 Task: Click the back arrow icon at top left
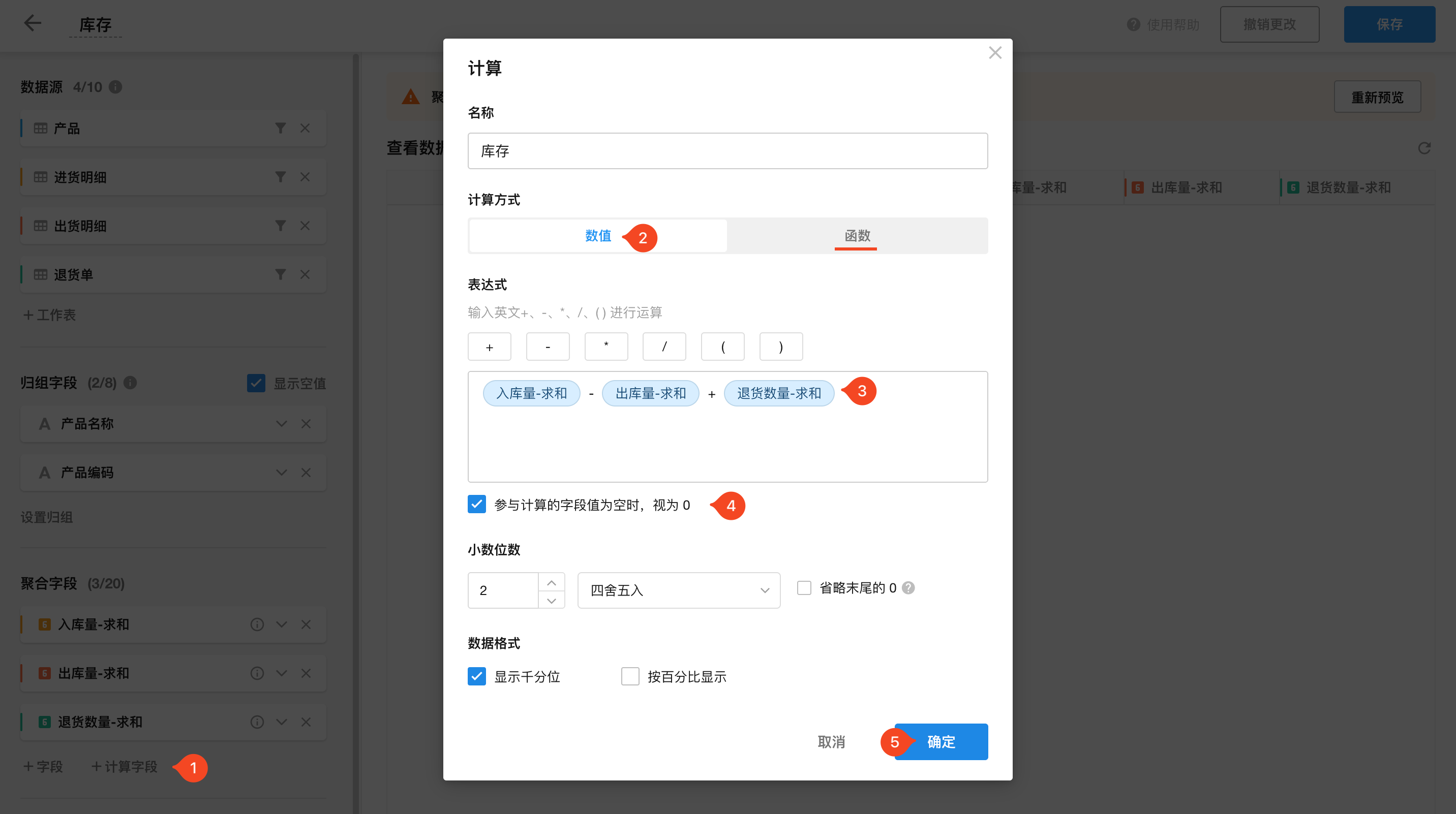tap(32, 23)
